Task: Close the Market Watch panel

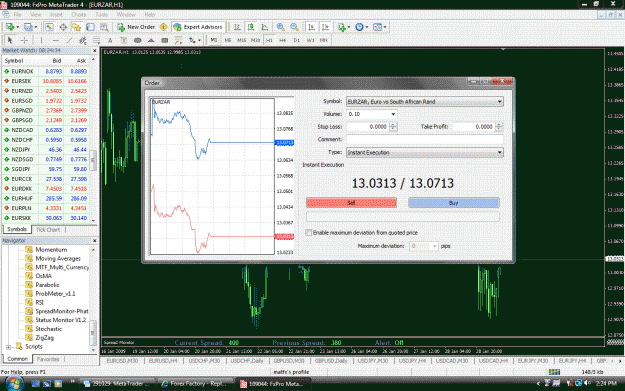Action: (x=94, y=51)
